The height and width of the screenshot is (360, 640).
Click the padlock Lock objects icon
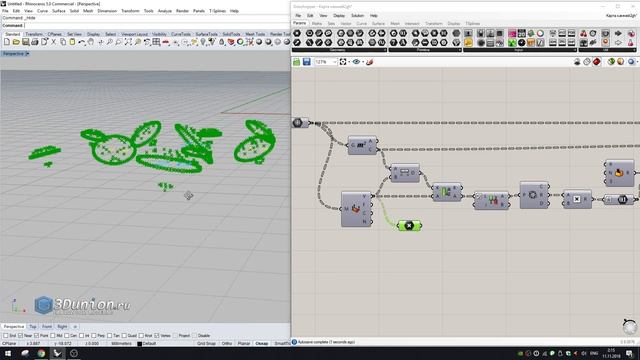tap(221, 42)
